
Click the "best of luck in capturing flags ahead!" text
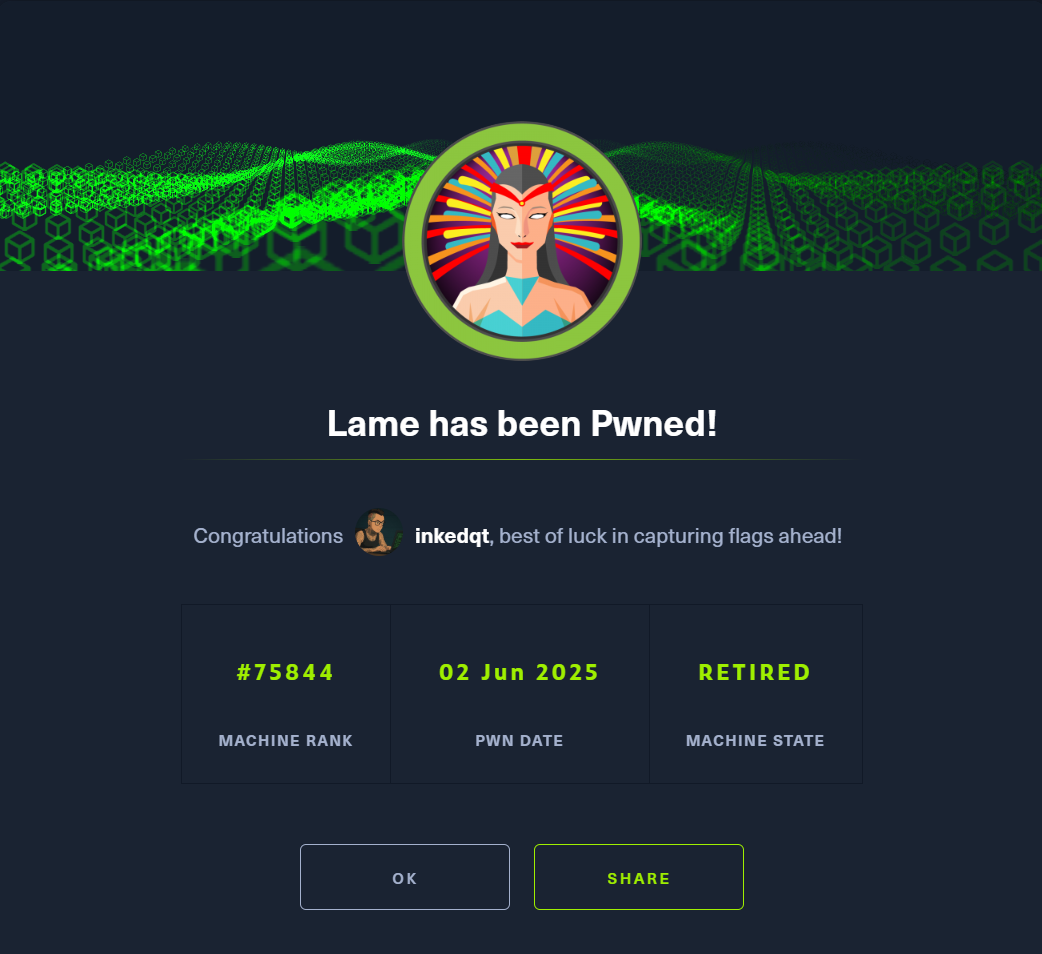click(671, 536)
